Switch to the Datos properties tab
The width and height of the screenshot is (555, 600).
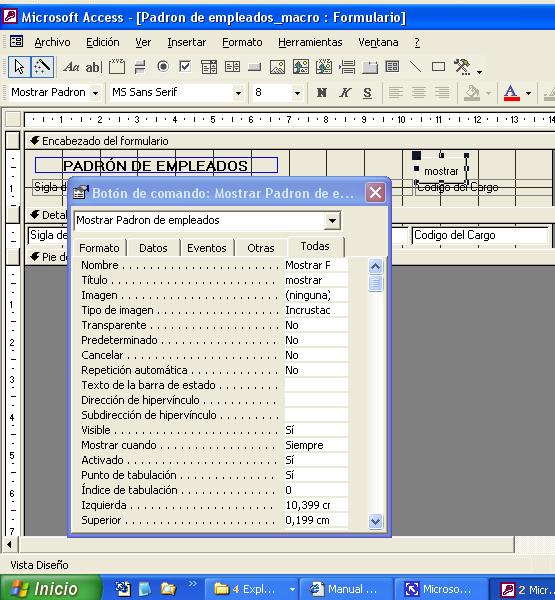pyautogui.click(x=153, y=248)
